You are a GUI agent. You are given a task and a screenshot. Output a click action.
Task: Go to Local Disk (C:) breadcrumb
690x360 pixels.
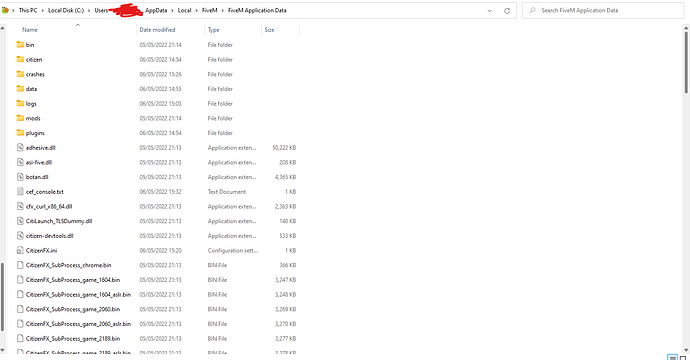tap(66, 11)
